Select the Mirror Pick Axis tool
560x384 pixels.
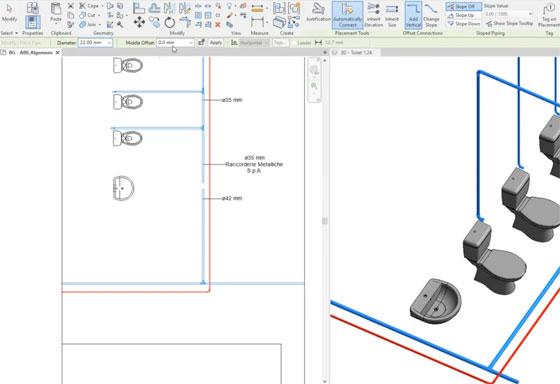point(170,8)
